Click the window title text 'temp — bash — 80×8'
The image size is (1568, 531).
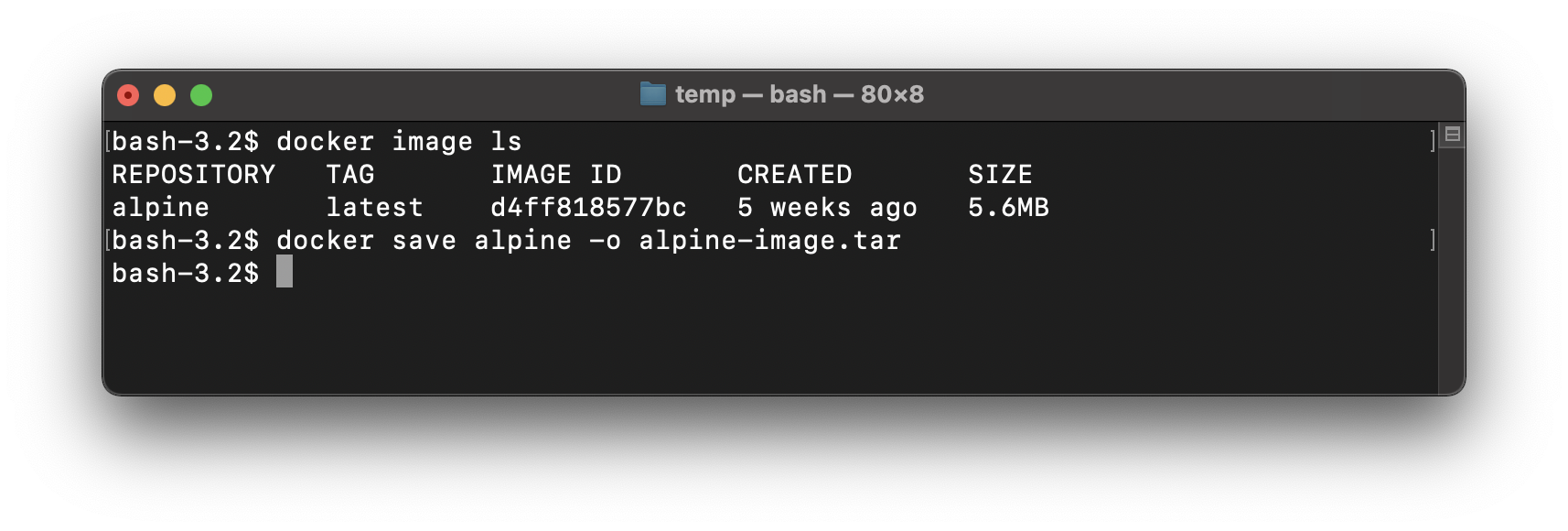pyautogui.click(x=799, y=94)
